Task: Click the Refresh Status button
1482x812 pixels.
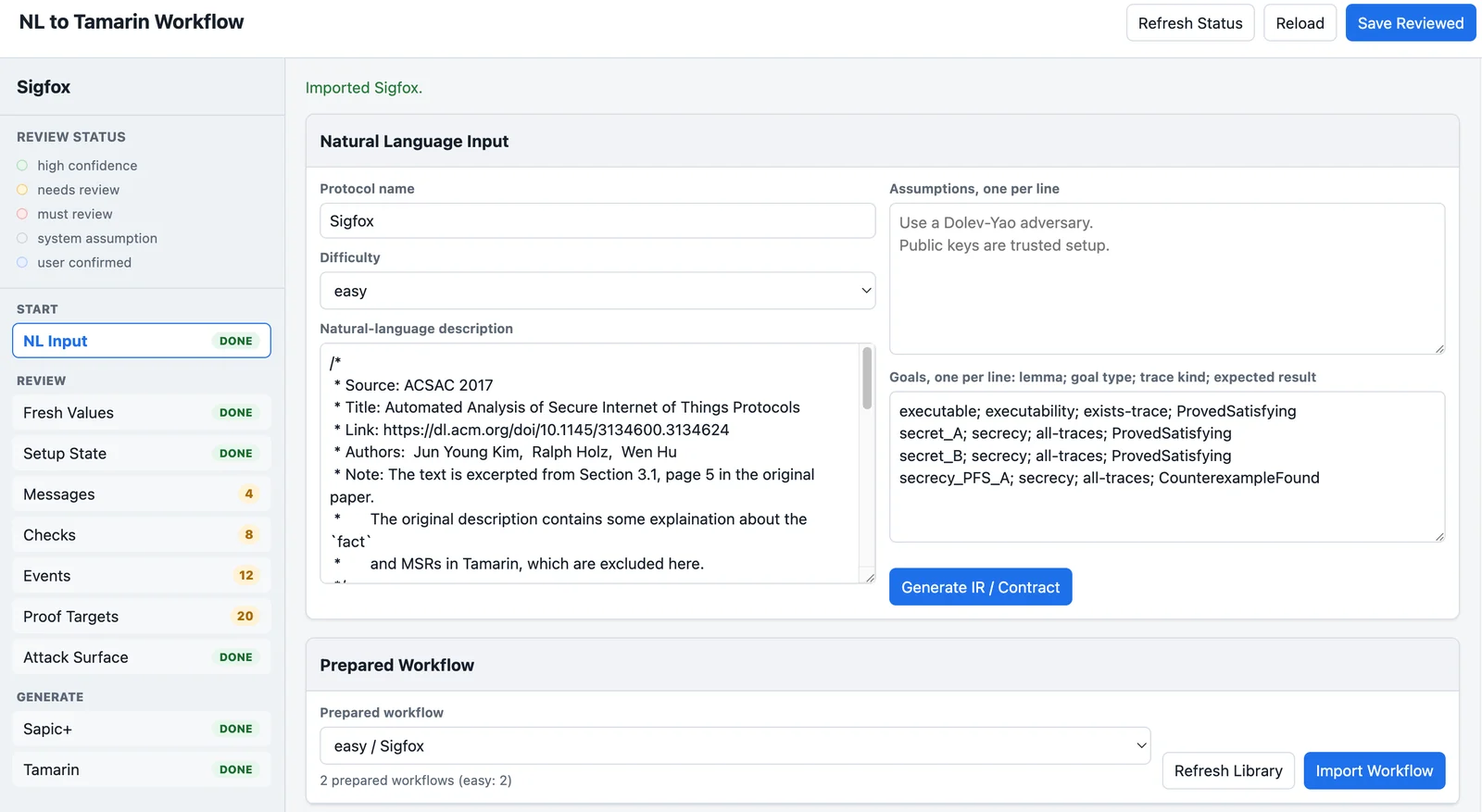Action: pos(1190,23)
